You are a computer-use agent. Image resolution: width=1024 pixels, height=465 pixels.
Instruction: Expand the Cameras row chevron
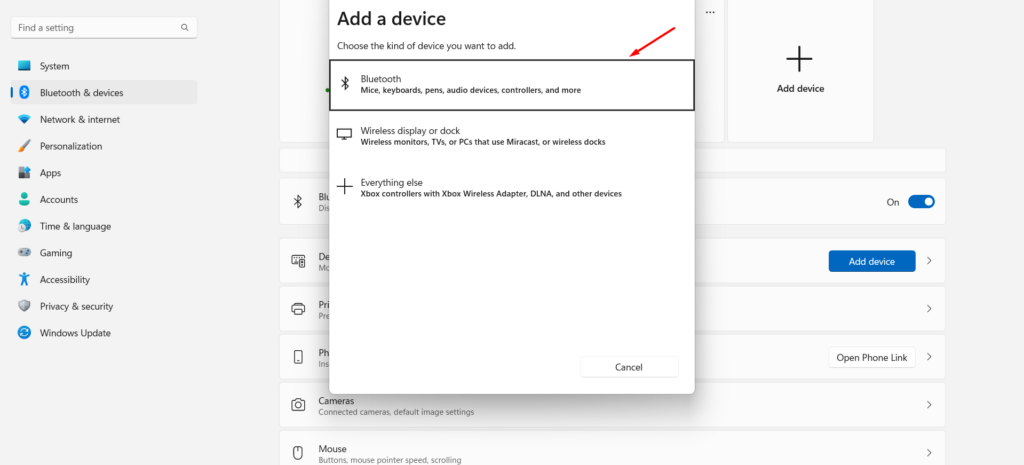929,405
